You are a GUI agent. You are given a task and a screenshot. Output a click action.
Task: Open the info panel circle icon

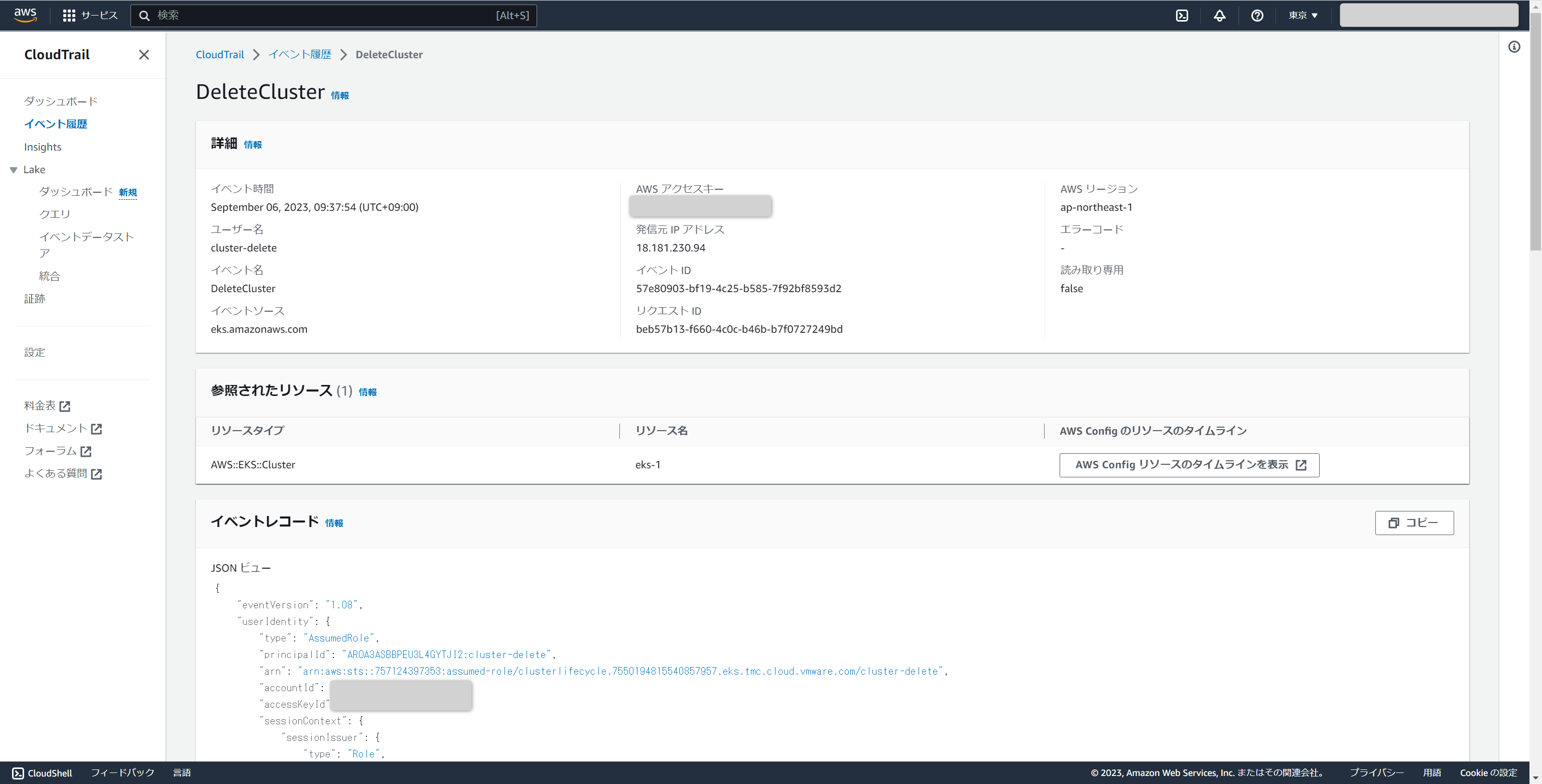pyautogui.click(x=1514, y=47)
